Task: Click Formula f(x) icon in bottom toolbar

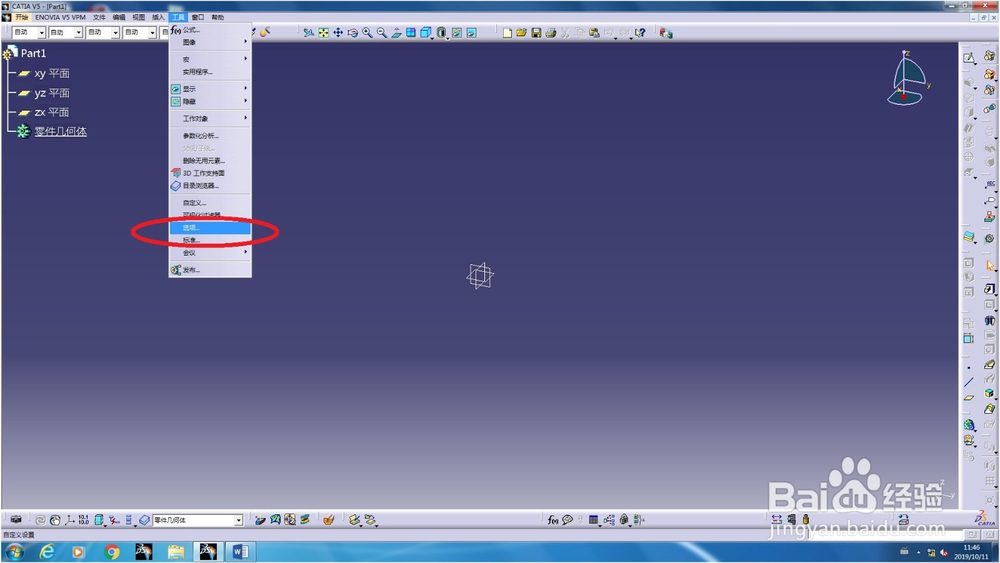Action: pyautogui.click(x=553, y=520)
